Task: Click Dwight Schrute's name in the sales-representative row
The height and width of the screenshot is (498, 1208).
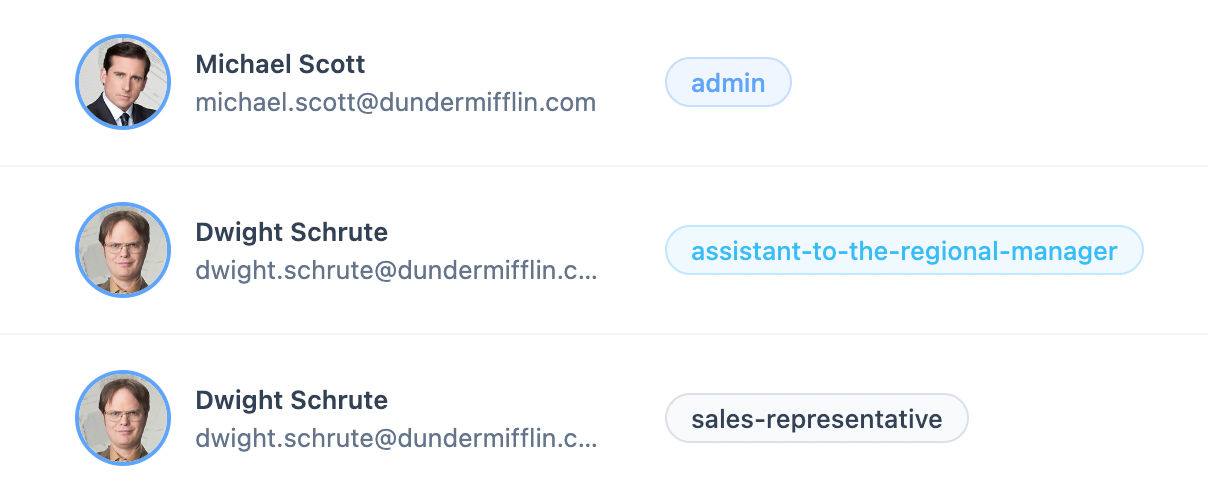Action: point(291,400)
